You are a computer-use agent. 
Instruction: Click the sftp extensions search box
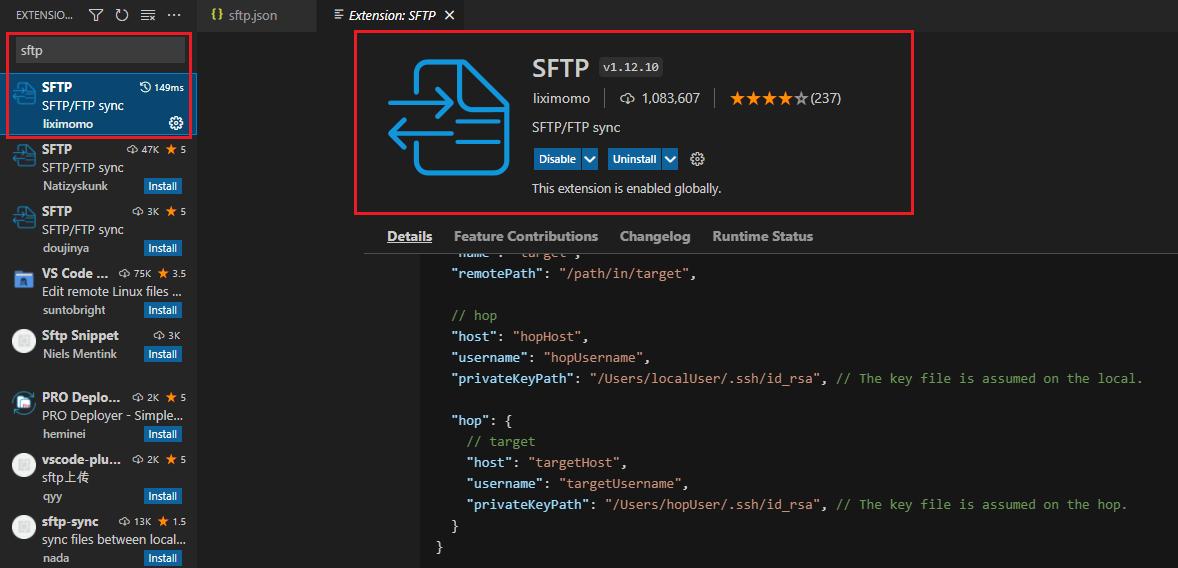pos(101,50)
